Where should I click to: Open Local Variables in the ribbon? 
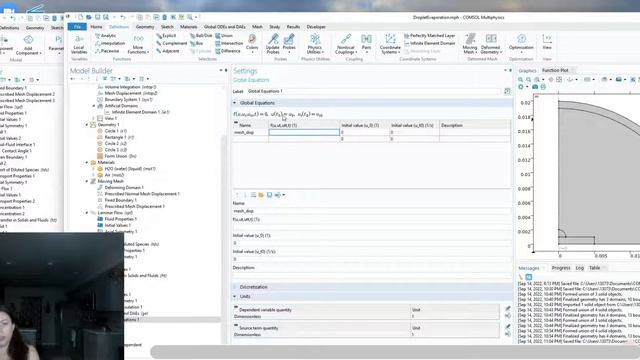pyautogui.click(x=79, y=44)
